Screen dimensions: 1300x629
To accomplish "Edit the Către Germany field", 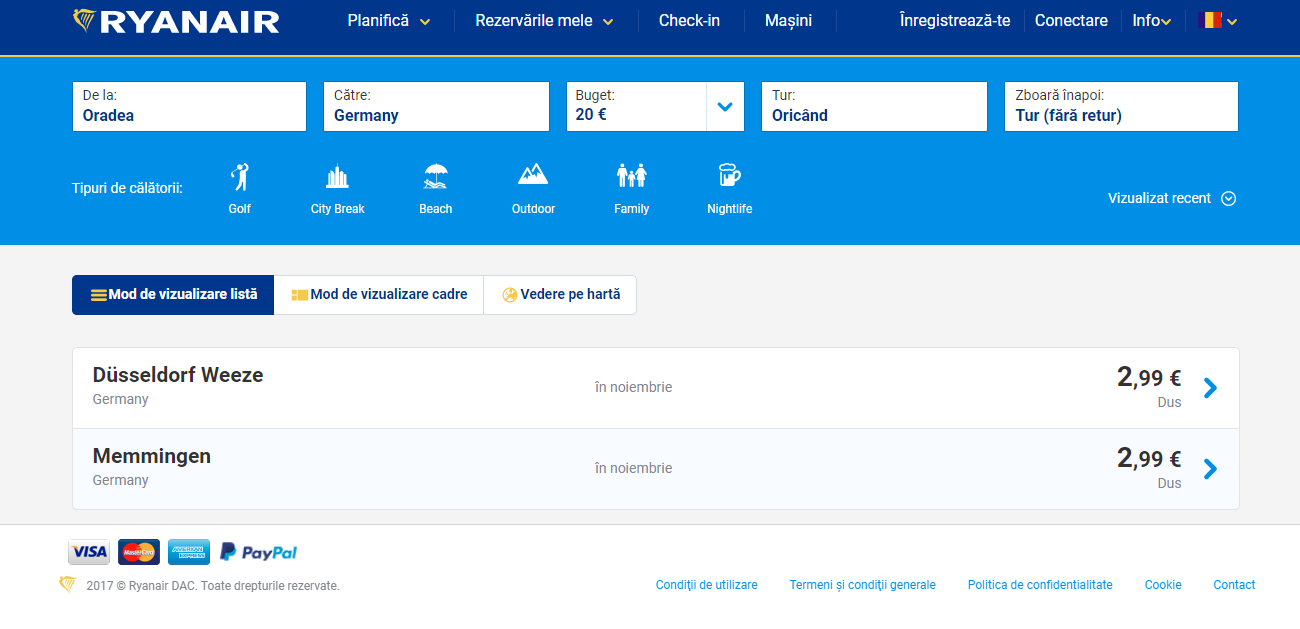I will click(436, 106).
